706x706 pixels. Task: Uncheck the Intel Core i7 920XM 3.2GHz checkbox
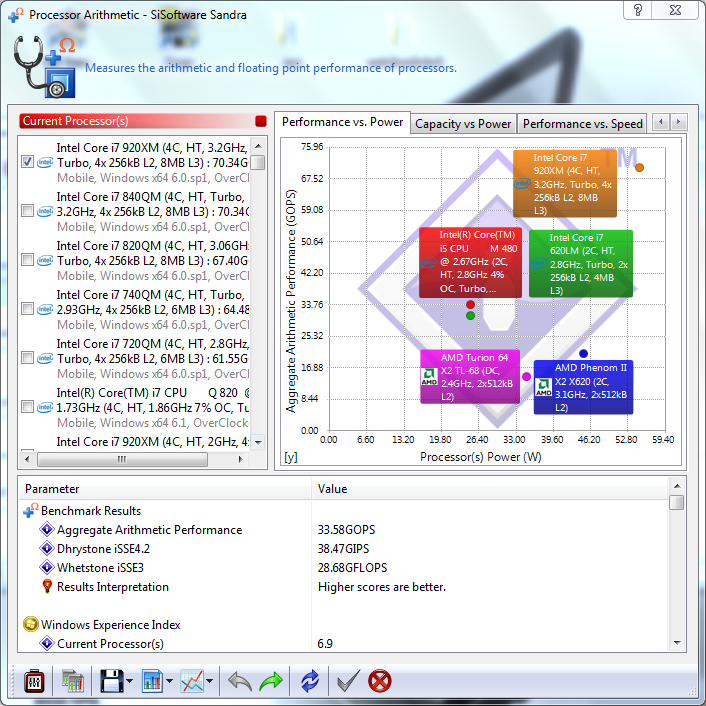tap(27, 162)
